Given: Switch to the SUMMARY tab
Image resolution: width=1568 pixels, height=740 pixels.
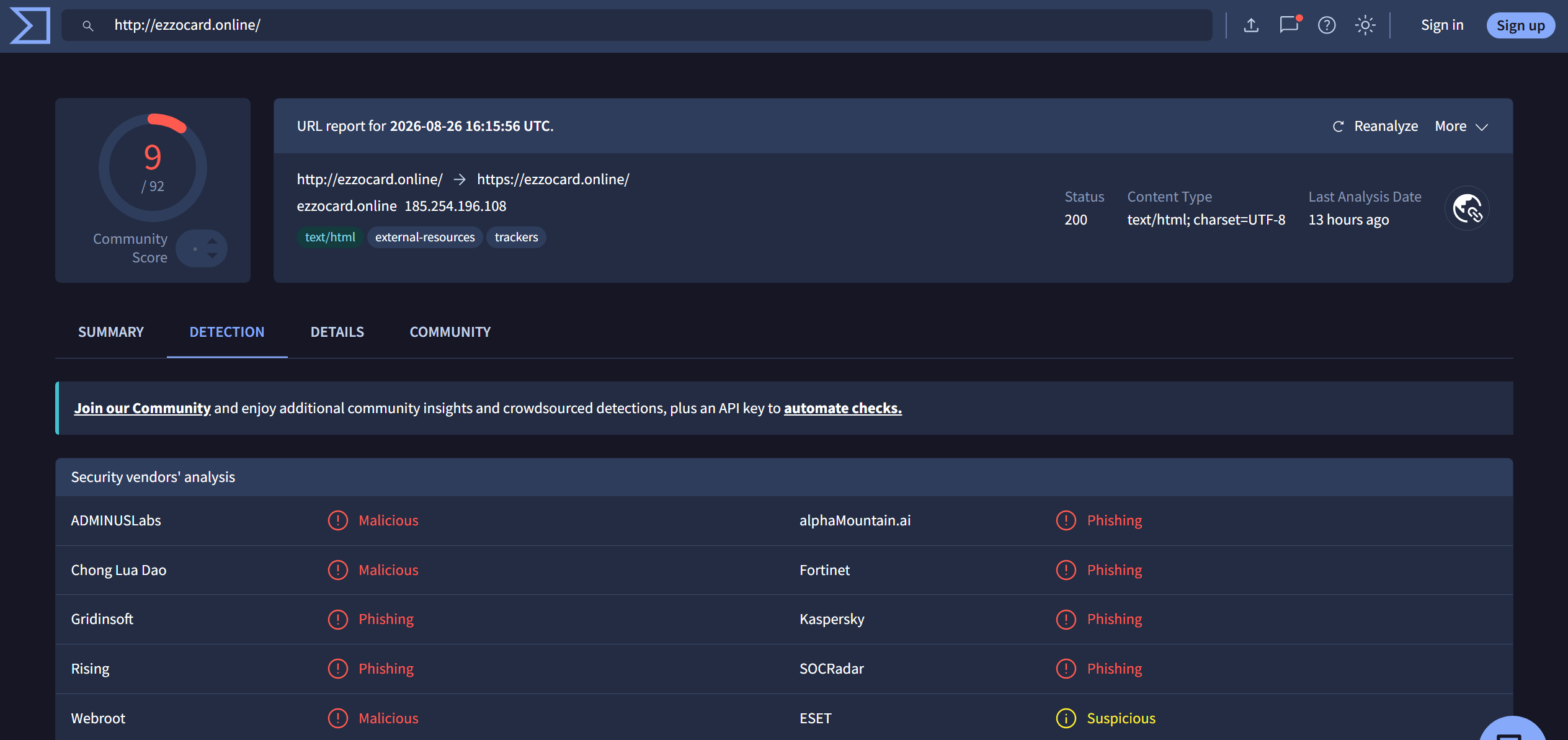Looking at the screenshot, I should pyautogui.click(x=111, y=332).
